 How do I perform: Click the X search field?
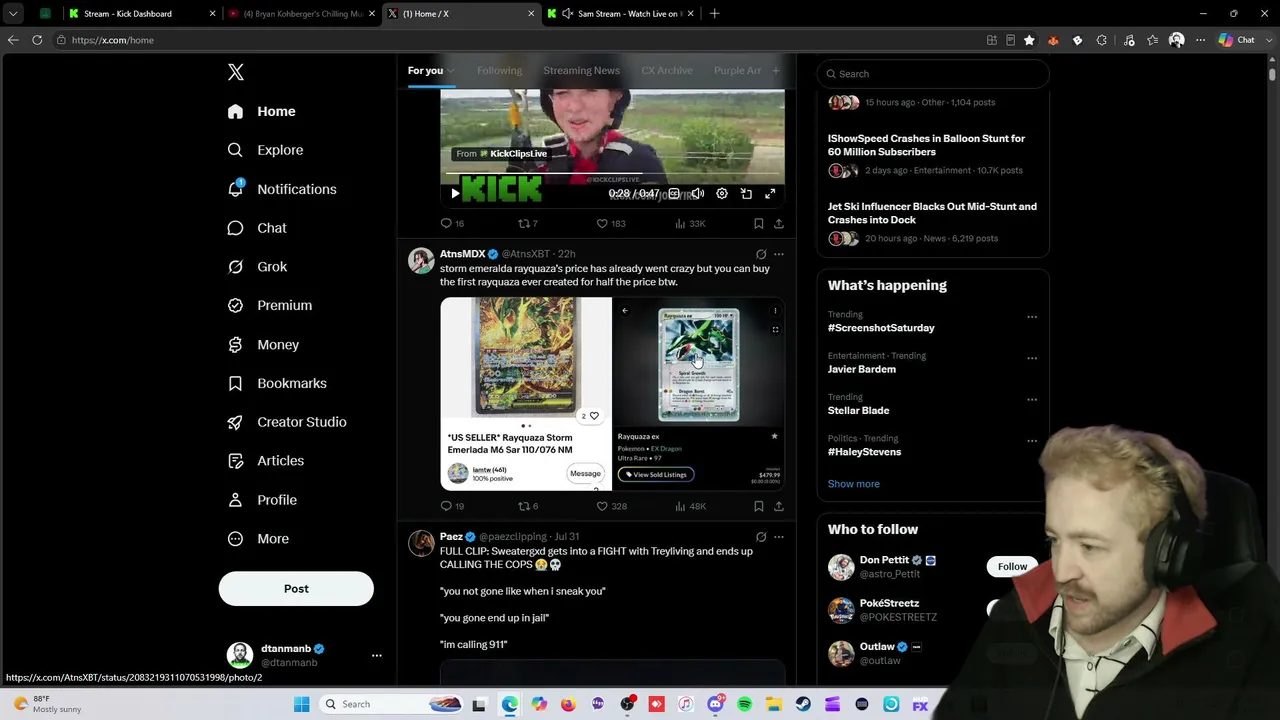tap(933, 74)
